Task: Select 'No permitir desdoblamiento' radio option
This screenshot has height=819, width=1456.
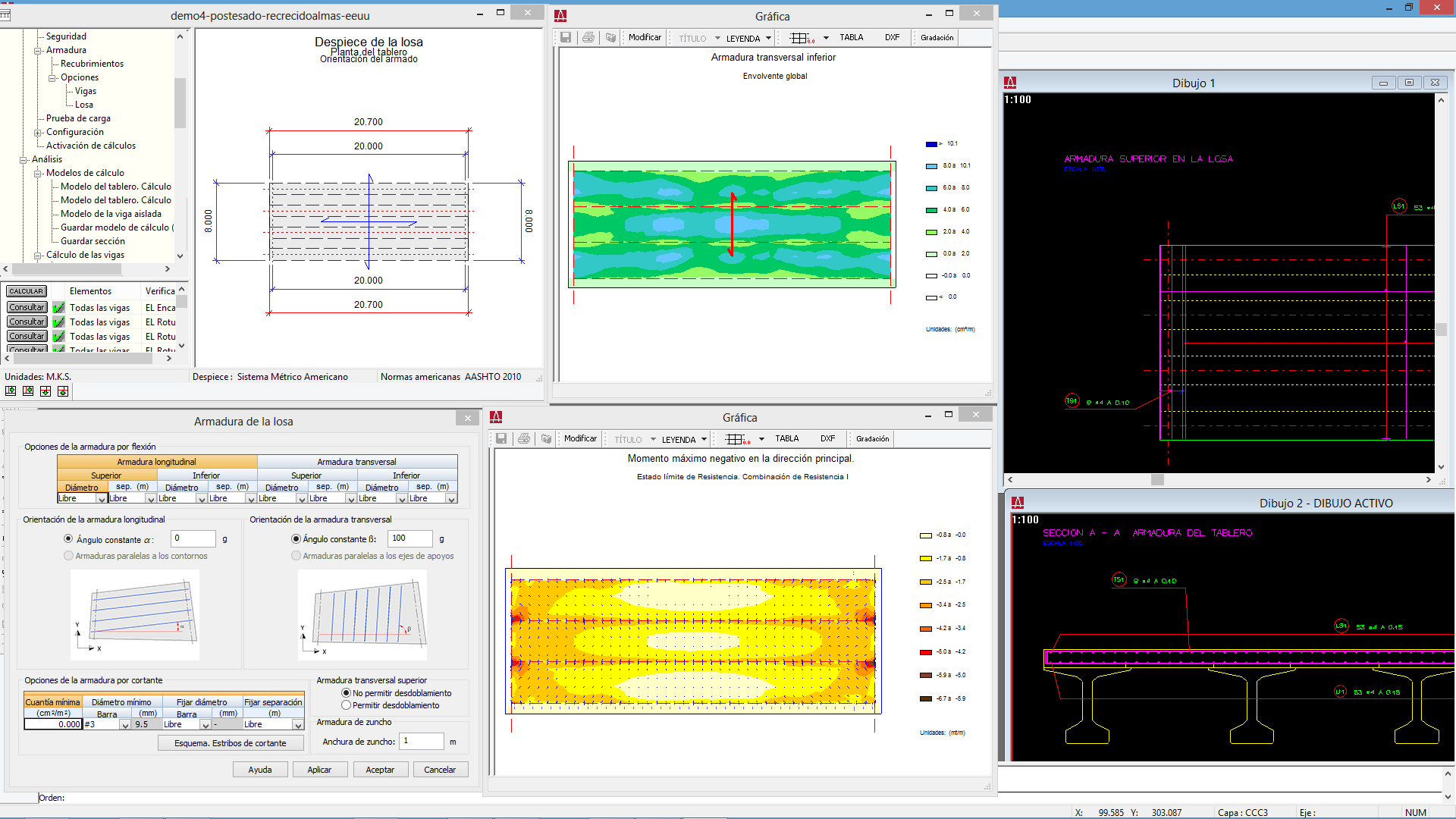Action: pyautogui.click(x=346, y=693)
